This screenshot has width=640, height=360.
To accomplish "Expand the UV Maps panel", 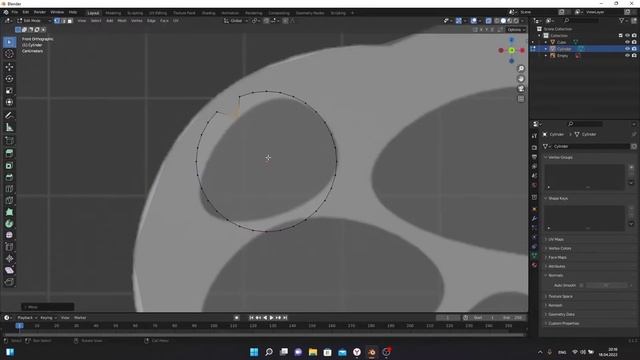I will [556, 240].
